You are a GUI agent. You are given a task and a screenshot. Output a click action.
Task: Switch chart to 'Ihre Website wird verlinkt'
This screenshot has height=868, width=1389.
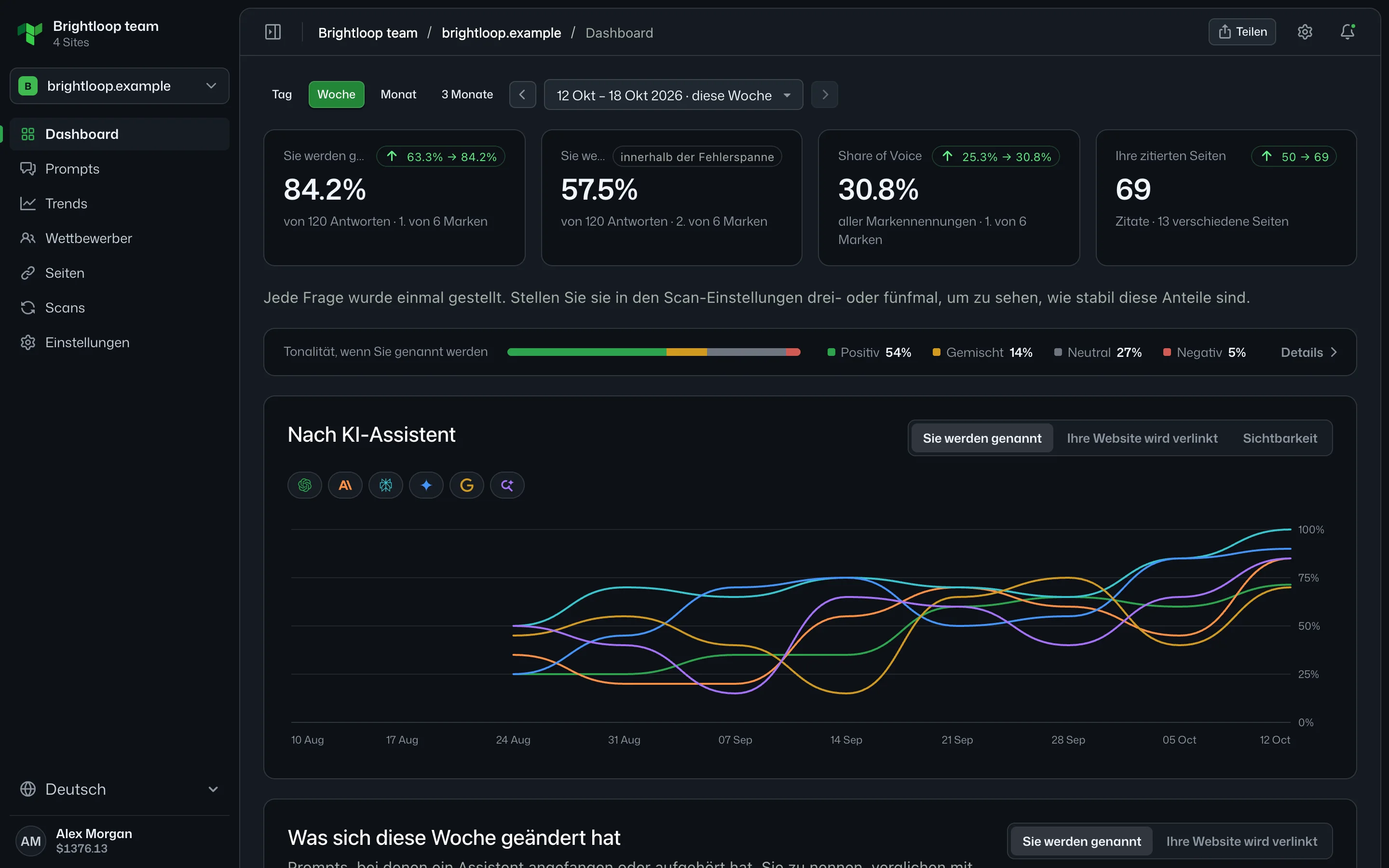[1142, 438]
